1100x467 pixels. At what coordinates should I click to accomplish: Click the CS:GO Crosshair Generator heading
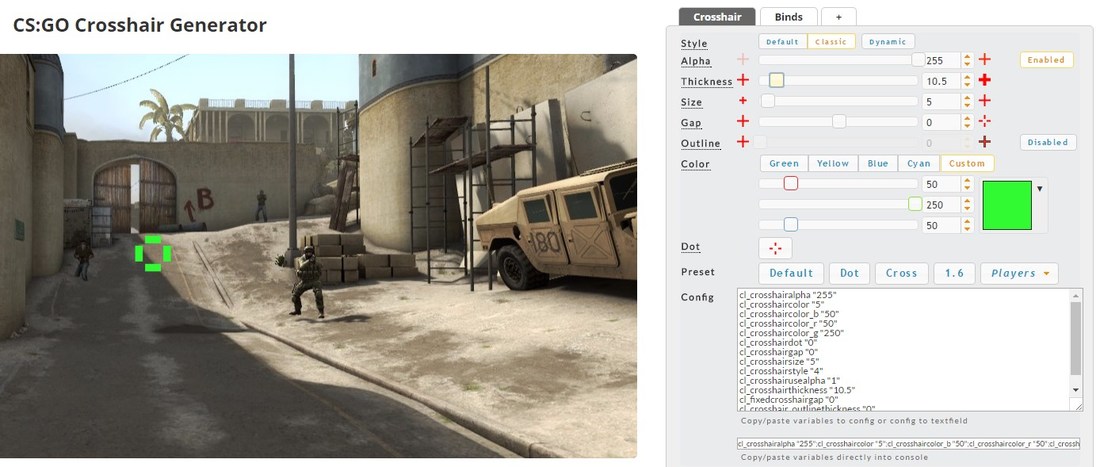tap(140, 25)
